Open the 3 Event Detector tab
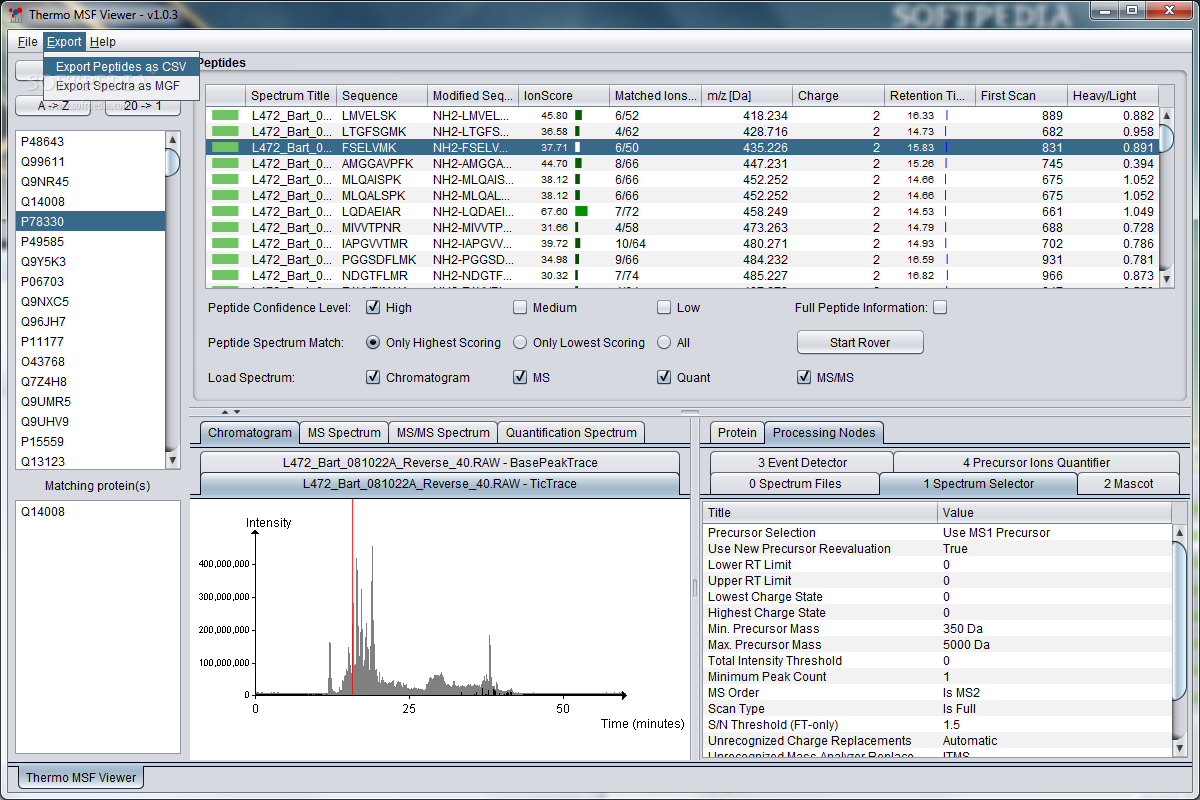1200x800 pixels. (x=802, y=463)
